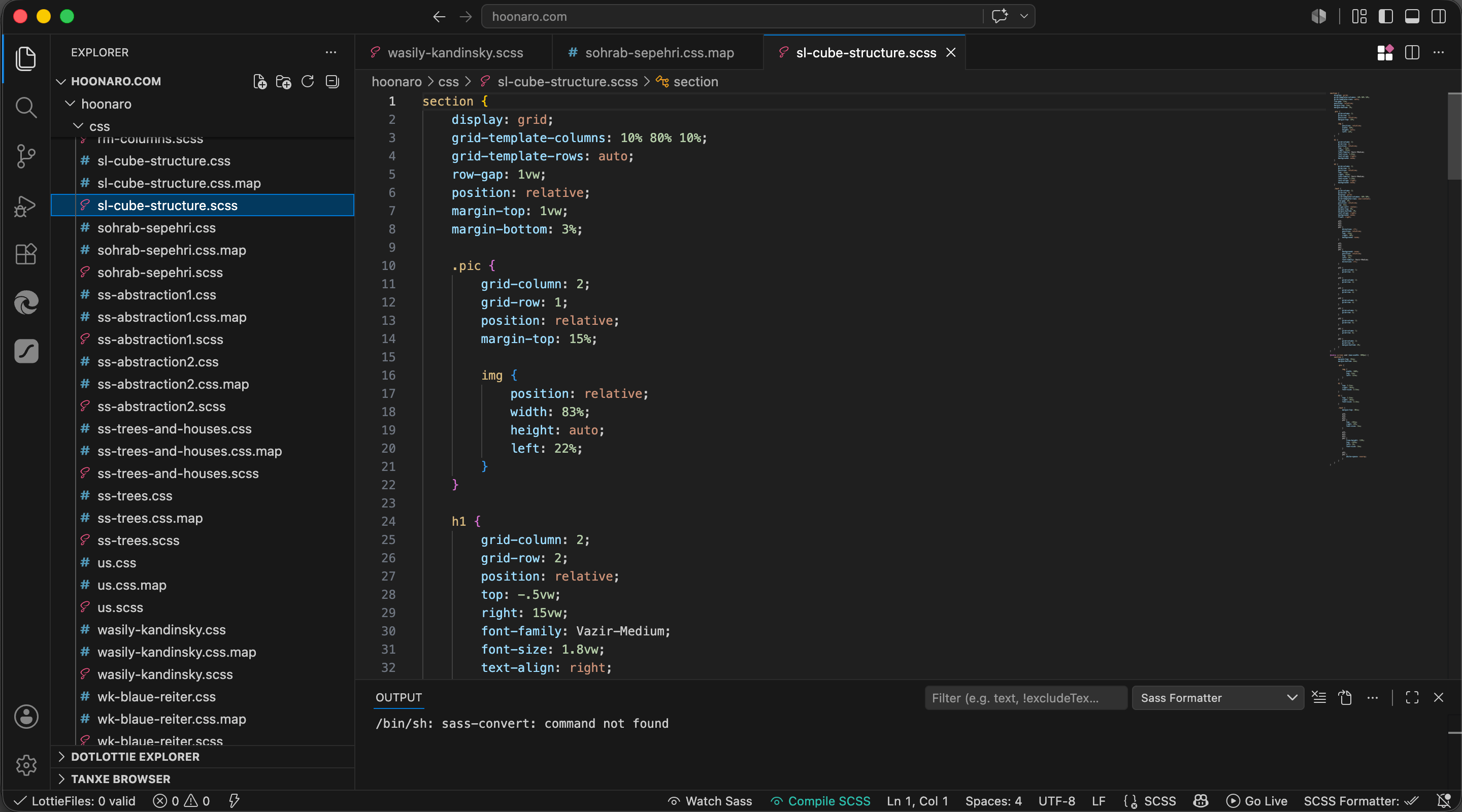This screenshot has height=812, width=1462.
Task: Click the LF end-of-line selector
Action: 1099,801
